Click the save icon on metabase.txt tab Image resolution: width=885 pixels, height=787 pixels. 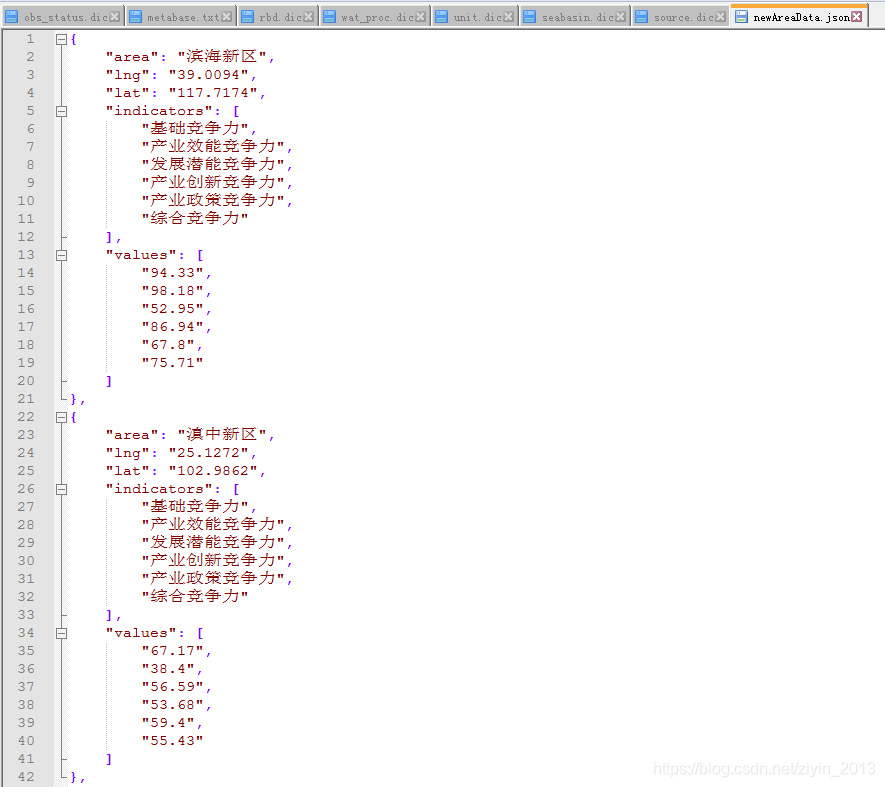[x=135, y=17]
